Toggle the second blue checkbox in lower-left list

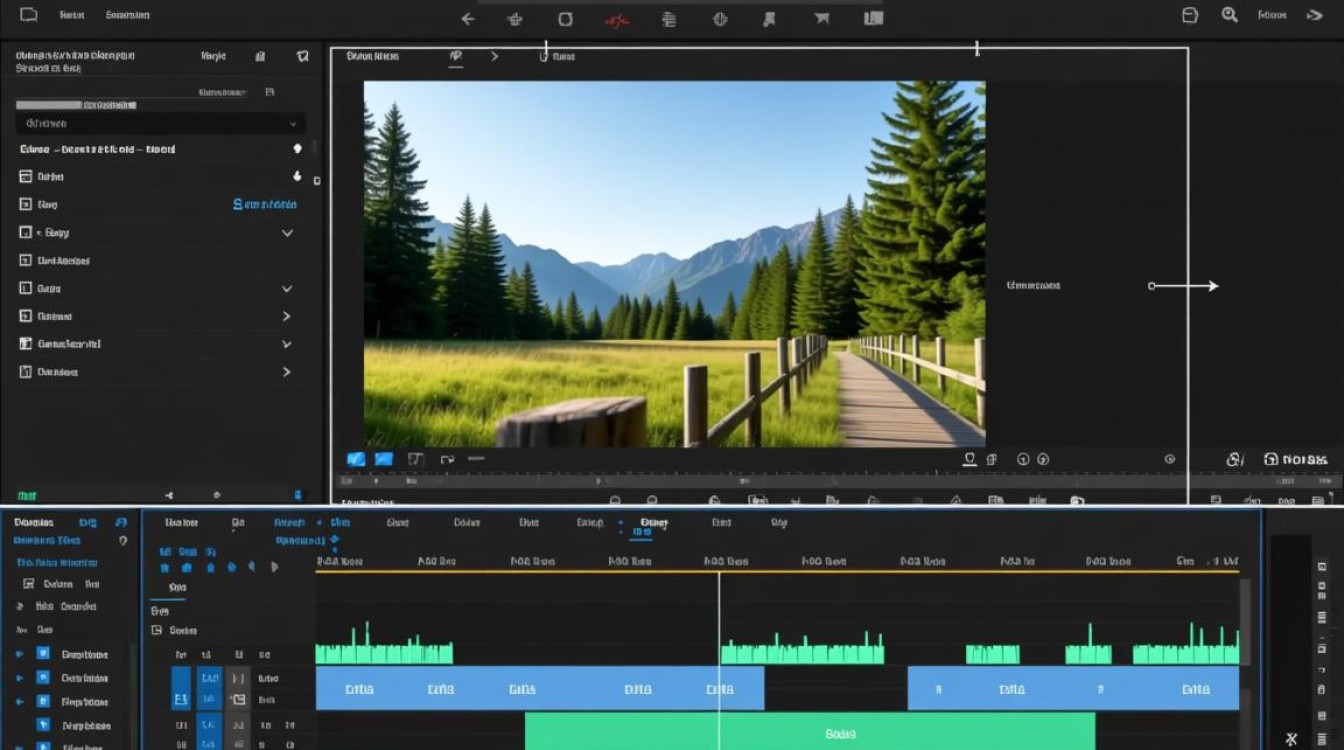43,677
